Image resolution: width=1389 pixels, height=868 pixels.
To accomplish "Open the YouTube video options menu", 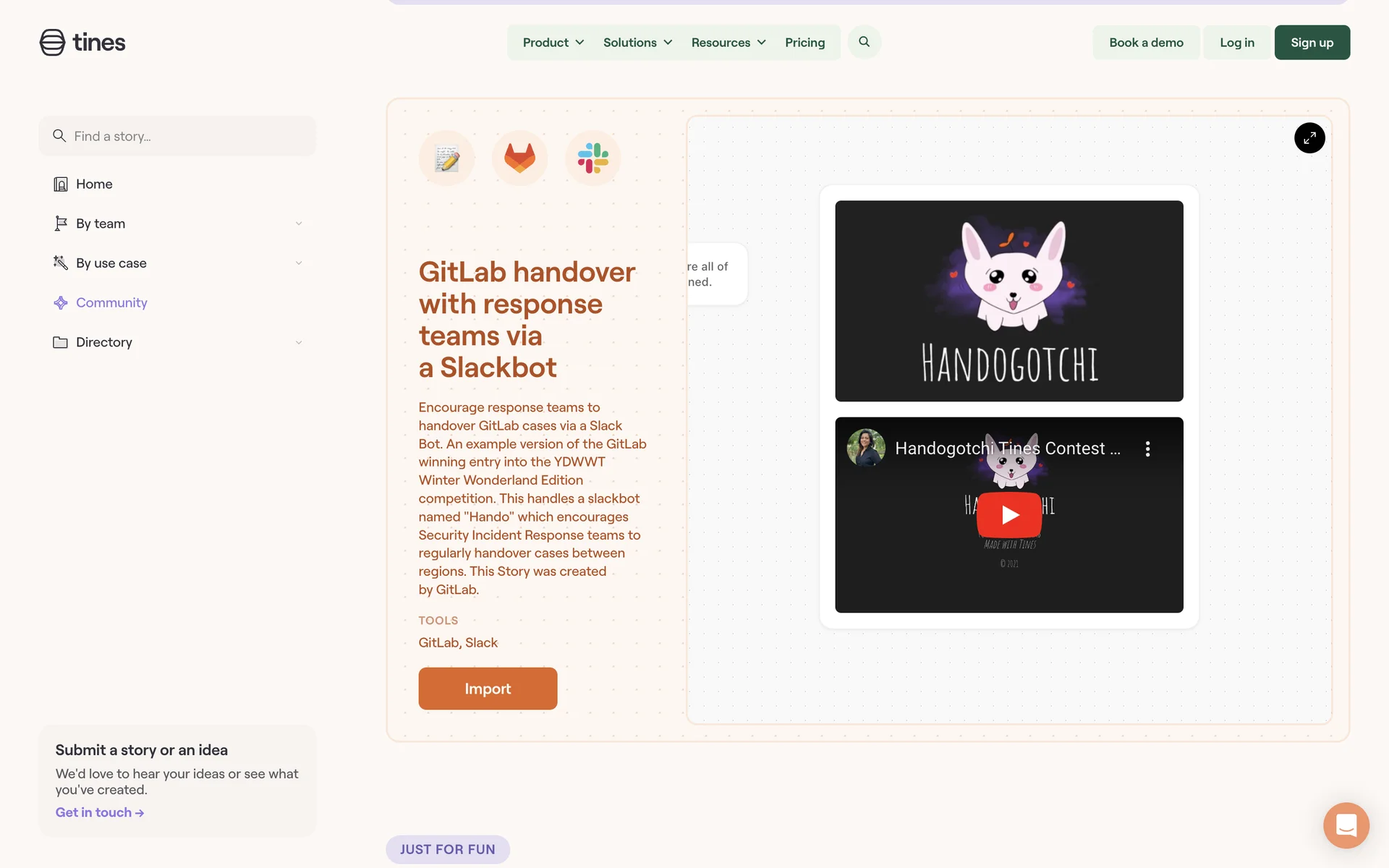I will pos(1147,448).
